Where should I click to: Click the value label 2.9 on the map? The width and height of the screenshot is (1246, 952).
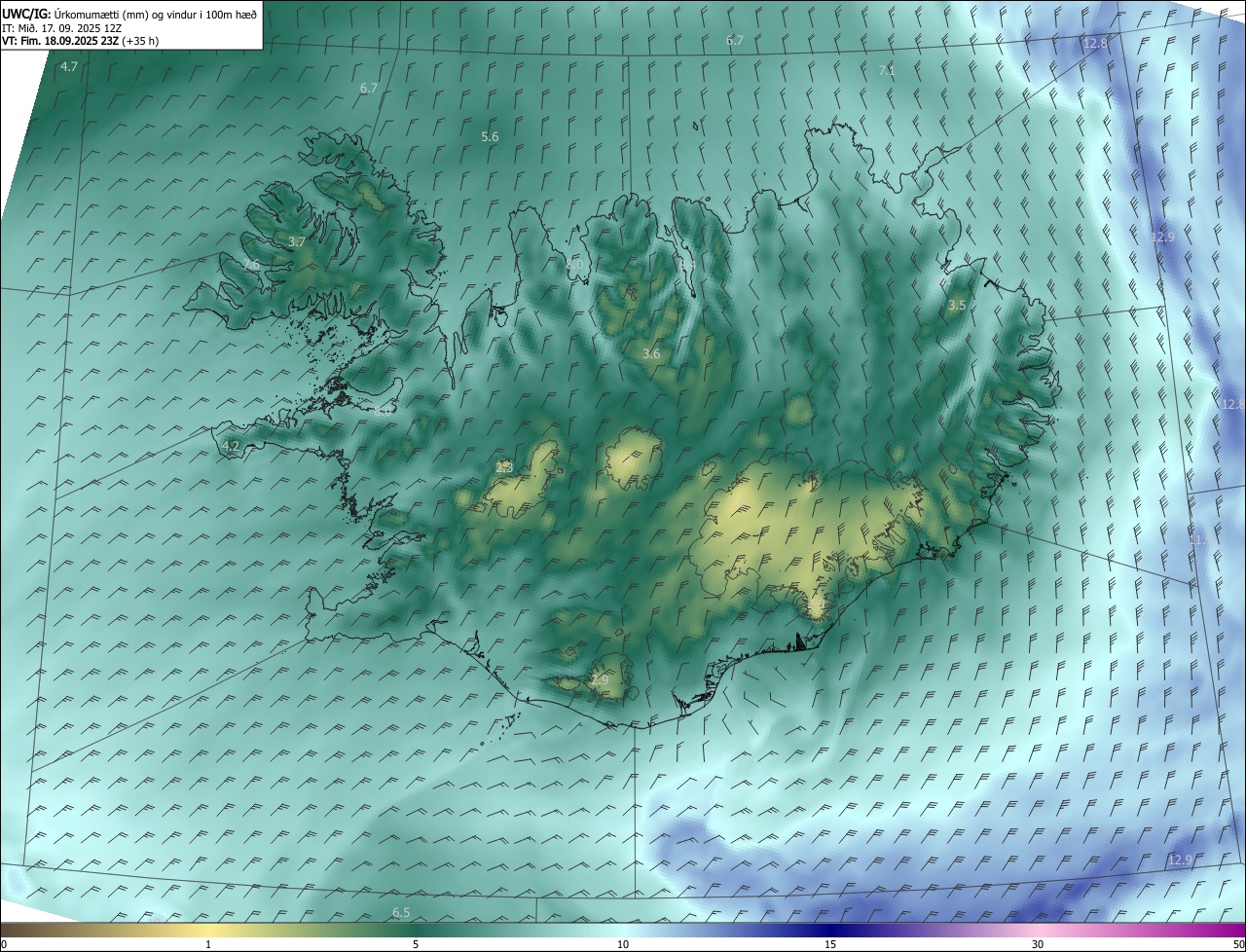coord(600,679)
